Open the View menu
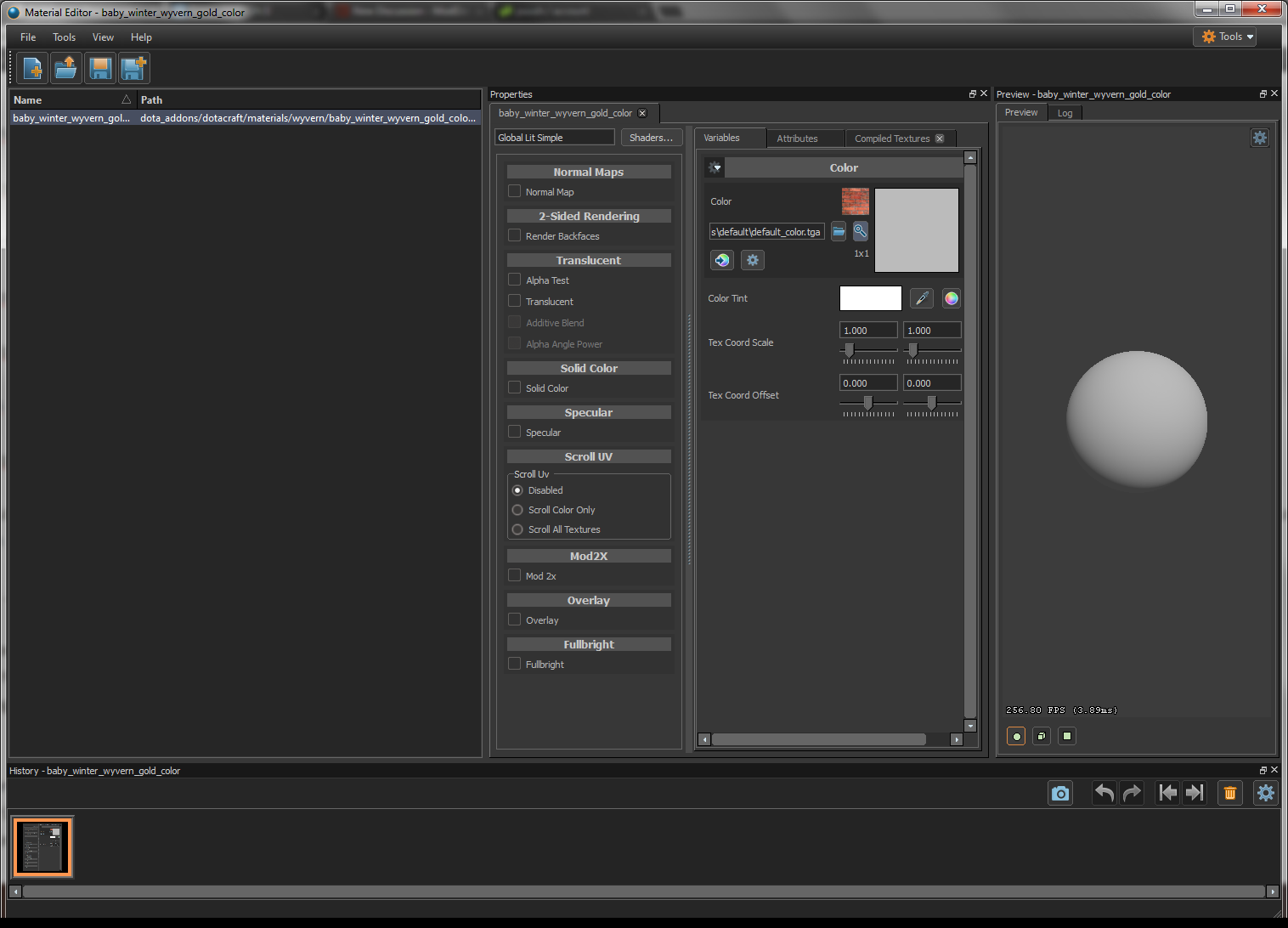This screenshot has height=928, width=1288. [103, 37]
